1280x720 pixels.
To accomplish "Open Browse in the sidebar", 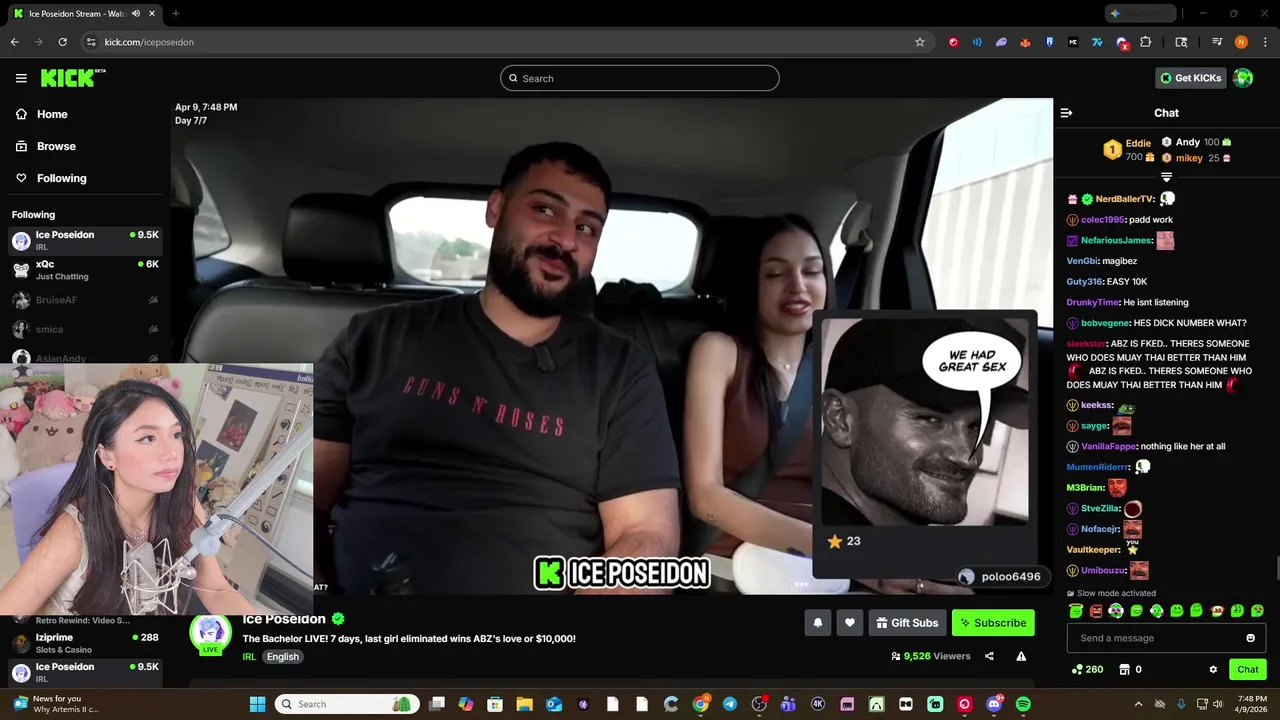I will point(45,146).
